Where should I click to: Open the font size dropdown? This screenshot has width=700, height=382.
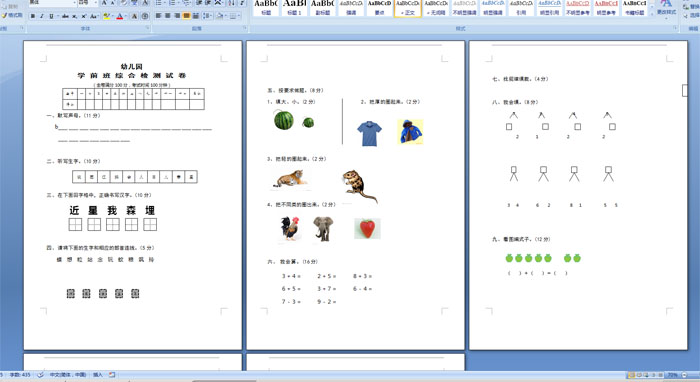coord(96,3)
